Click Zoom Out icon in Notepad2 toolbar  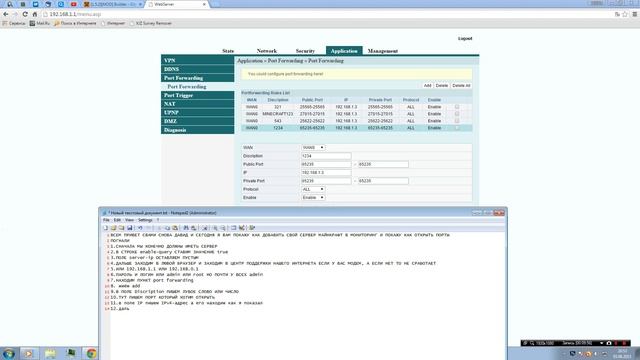tap(223, 228)
